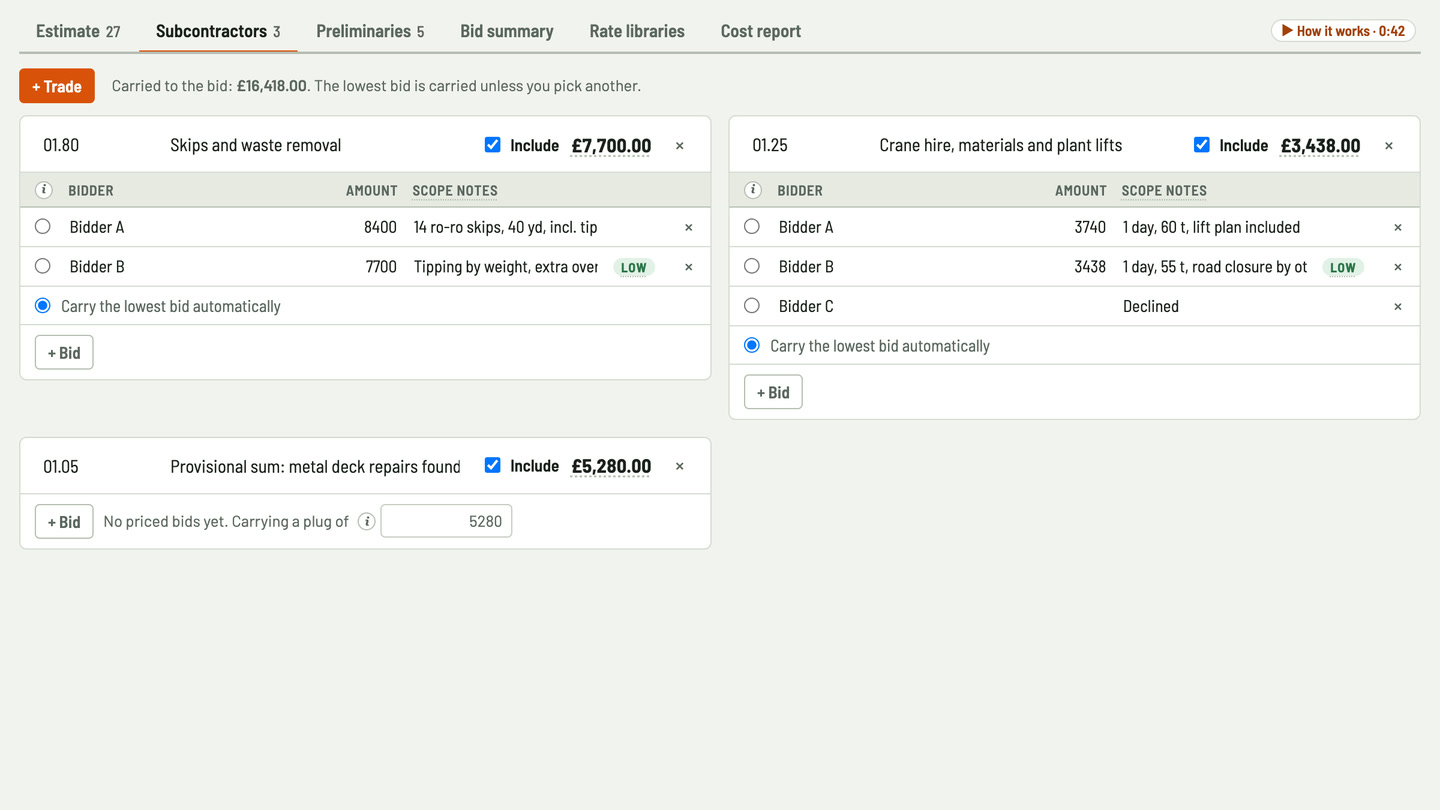
Task: Open info icon in Skips bidder header
Action: (44, 190)
